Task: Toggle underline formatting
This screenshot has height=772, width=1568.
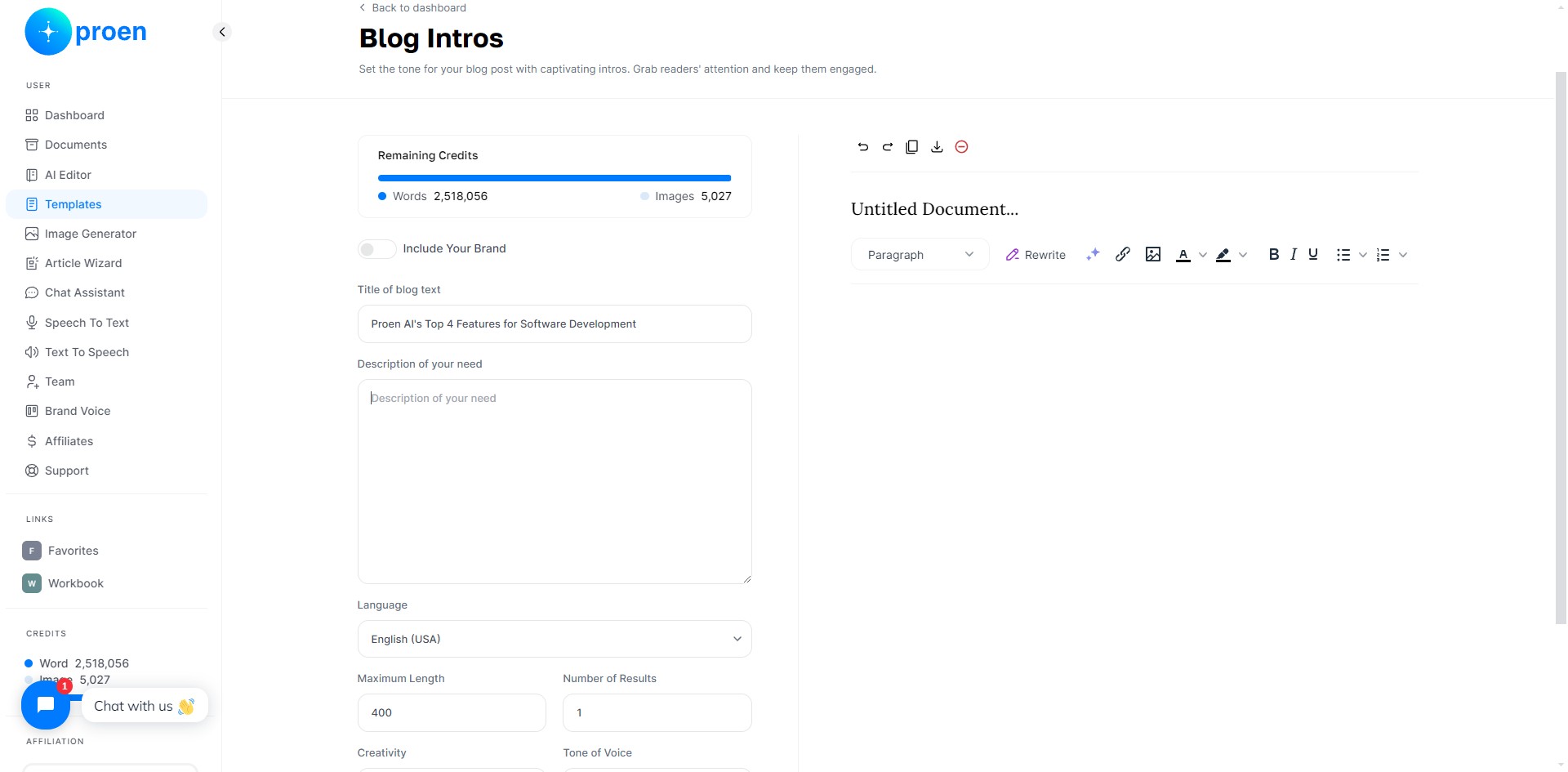Action: click(x=1313, y=254)
